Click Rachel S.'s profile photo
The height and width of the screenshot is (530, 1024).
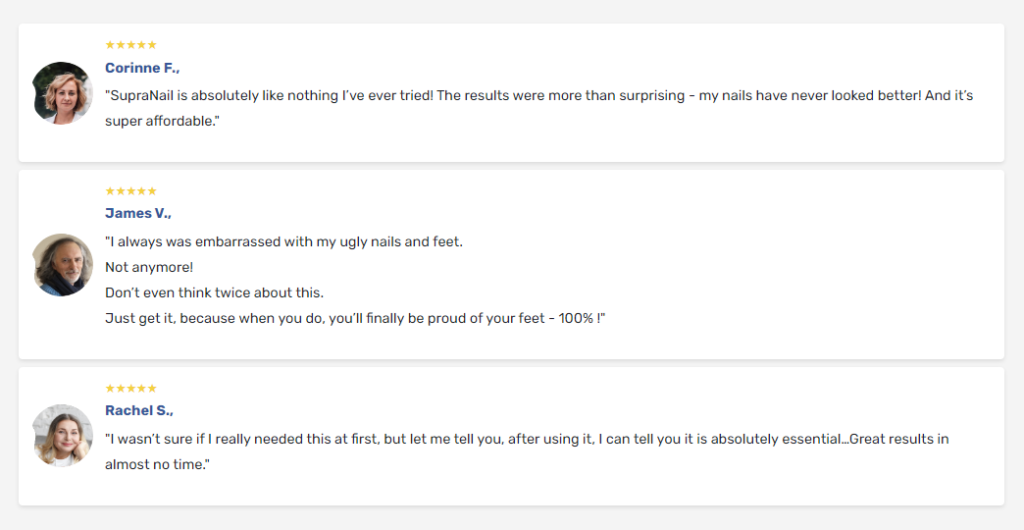click(62, 435)
